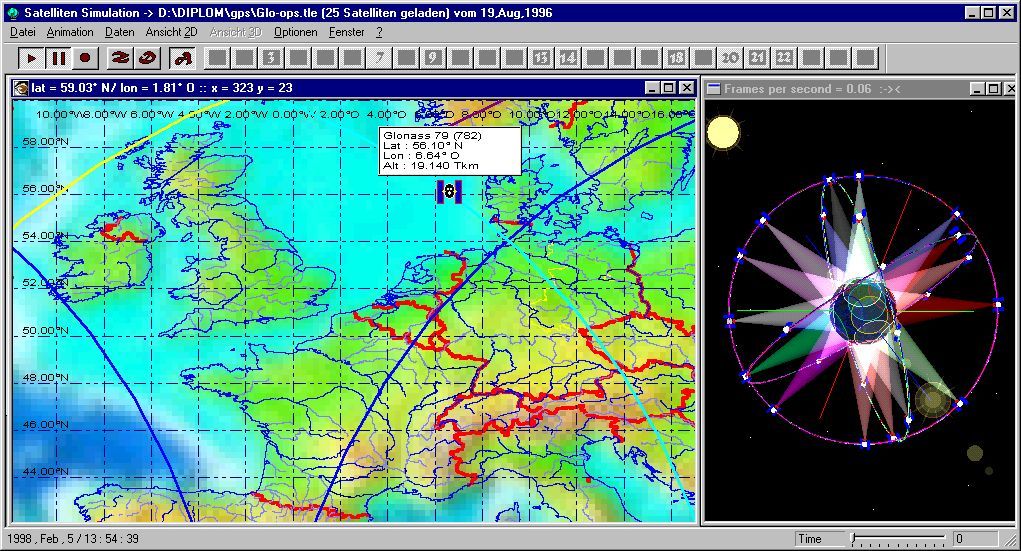The image size is (1021, 551).
Task: Expand the Optionen menu
Action: click(x=295, y=32)
